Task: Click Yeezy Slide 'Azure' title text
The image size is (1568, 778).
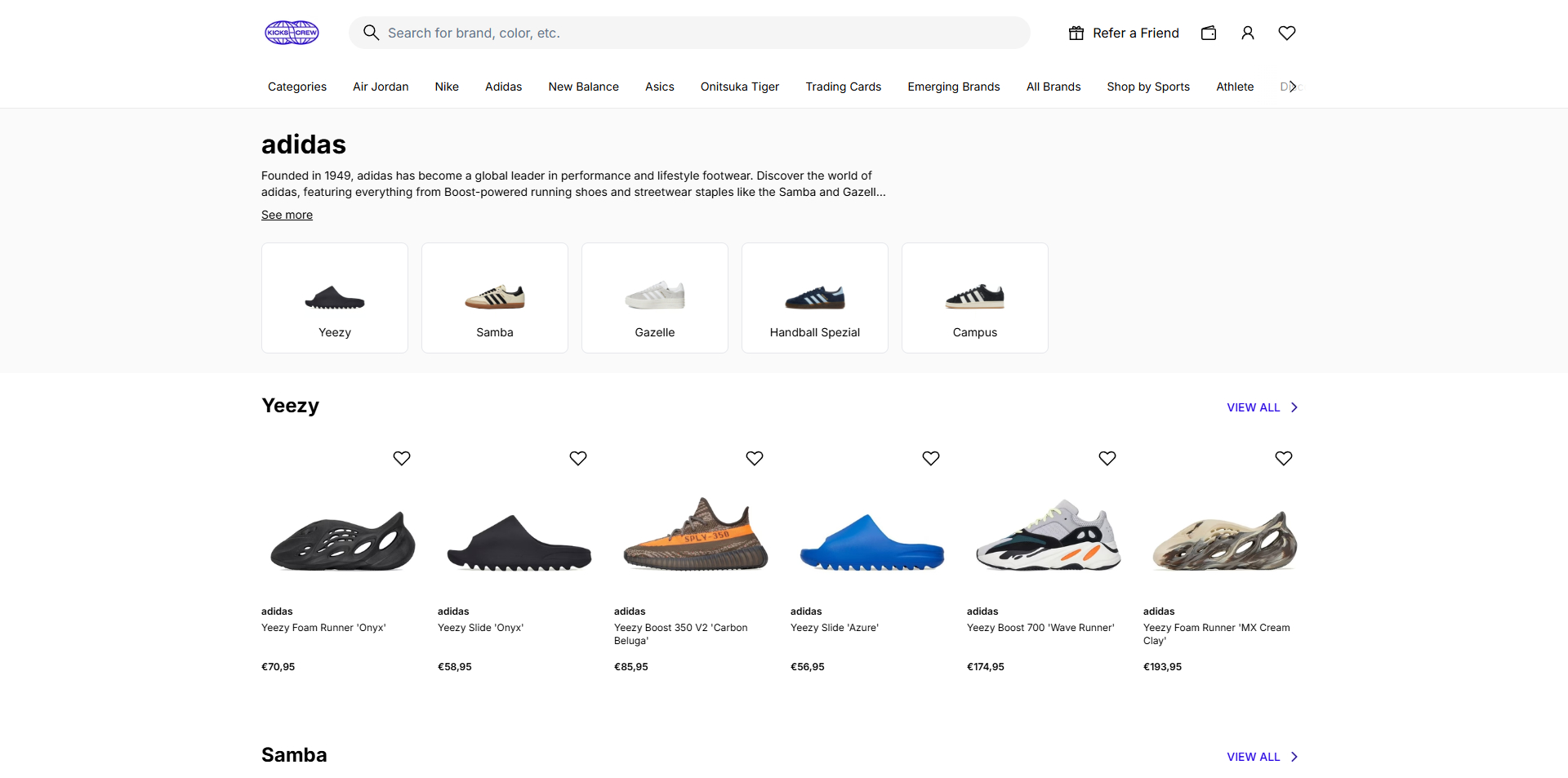Action: (835, 628)
